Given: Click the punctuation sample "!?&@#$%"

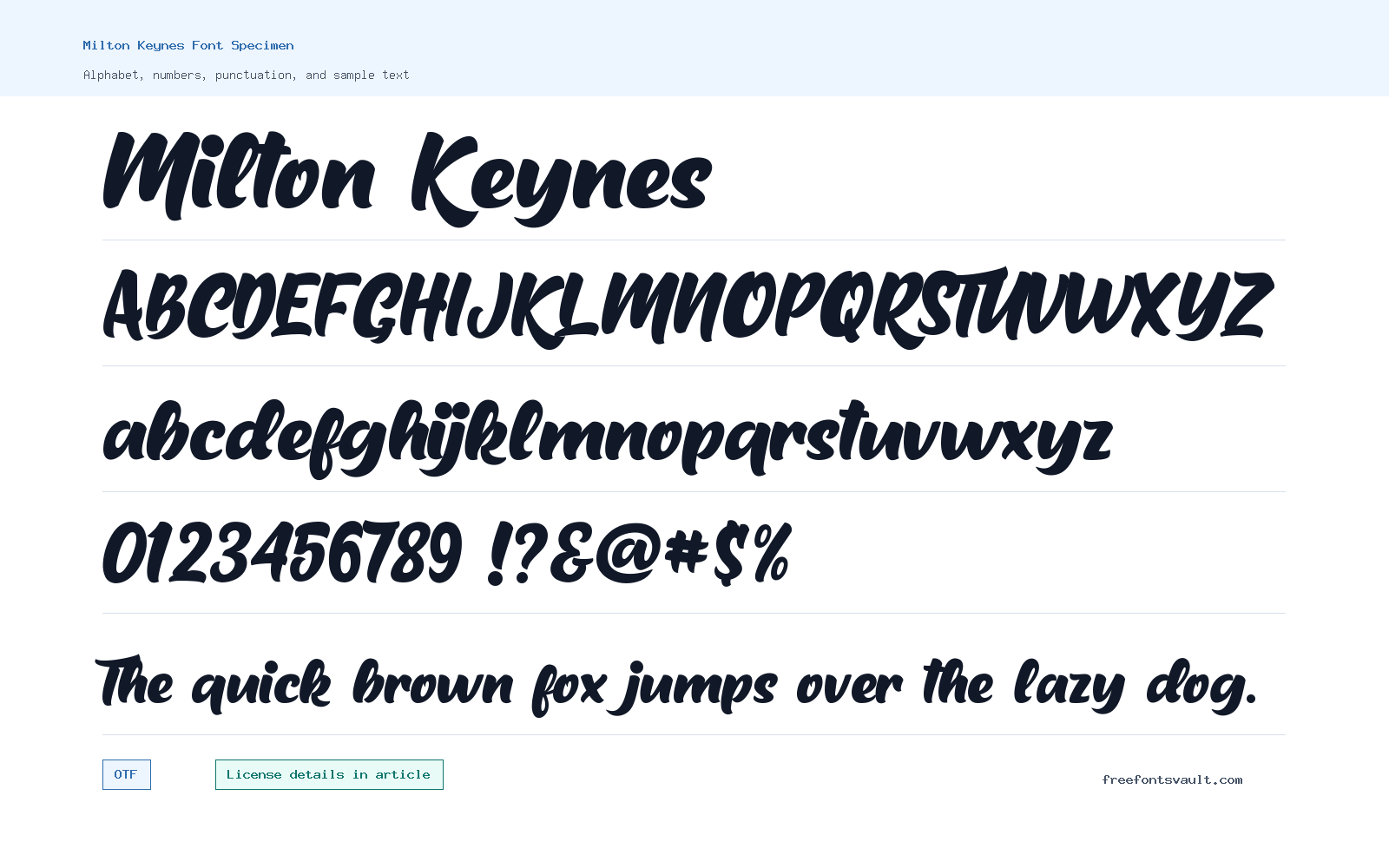Looking at the screenshot, I should click(640, 552).
